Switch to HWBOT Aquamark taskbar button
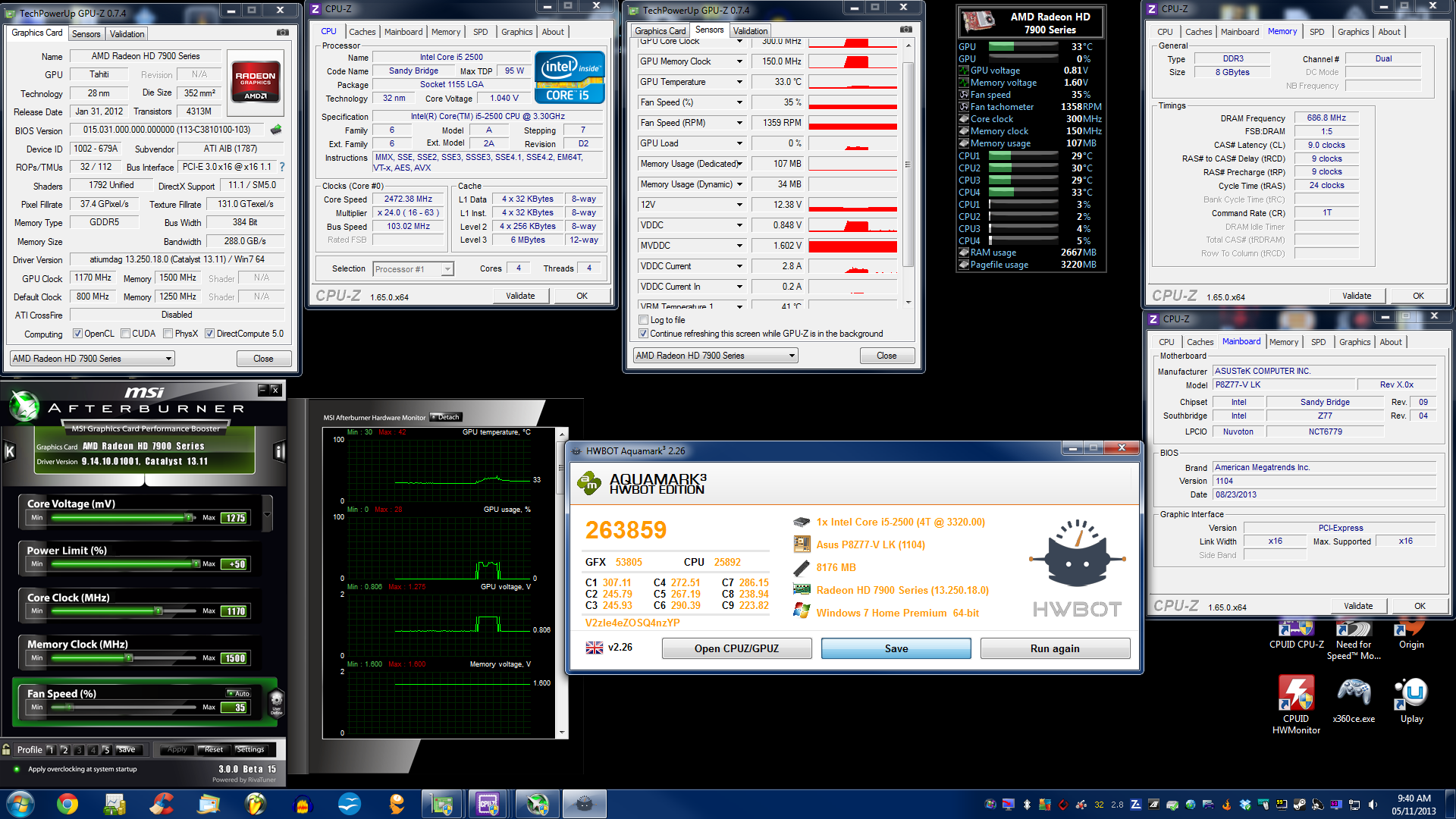The width and height of the screenshot is (1456, 819). pyautogui.click(x=584, y=804)
